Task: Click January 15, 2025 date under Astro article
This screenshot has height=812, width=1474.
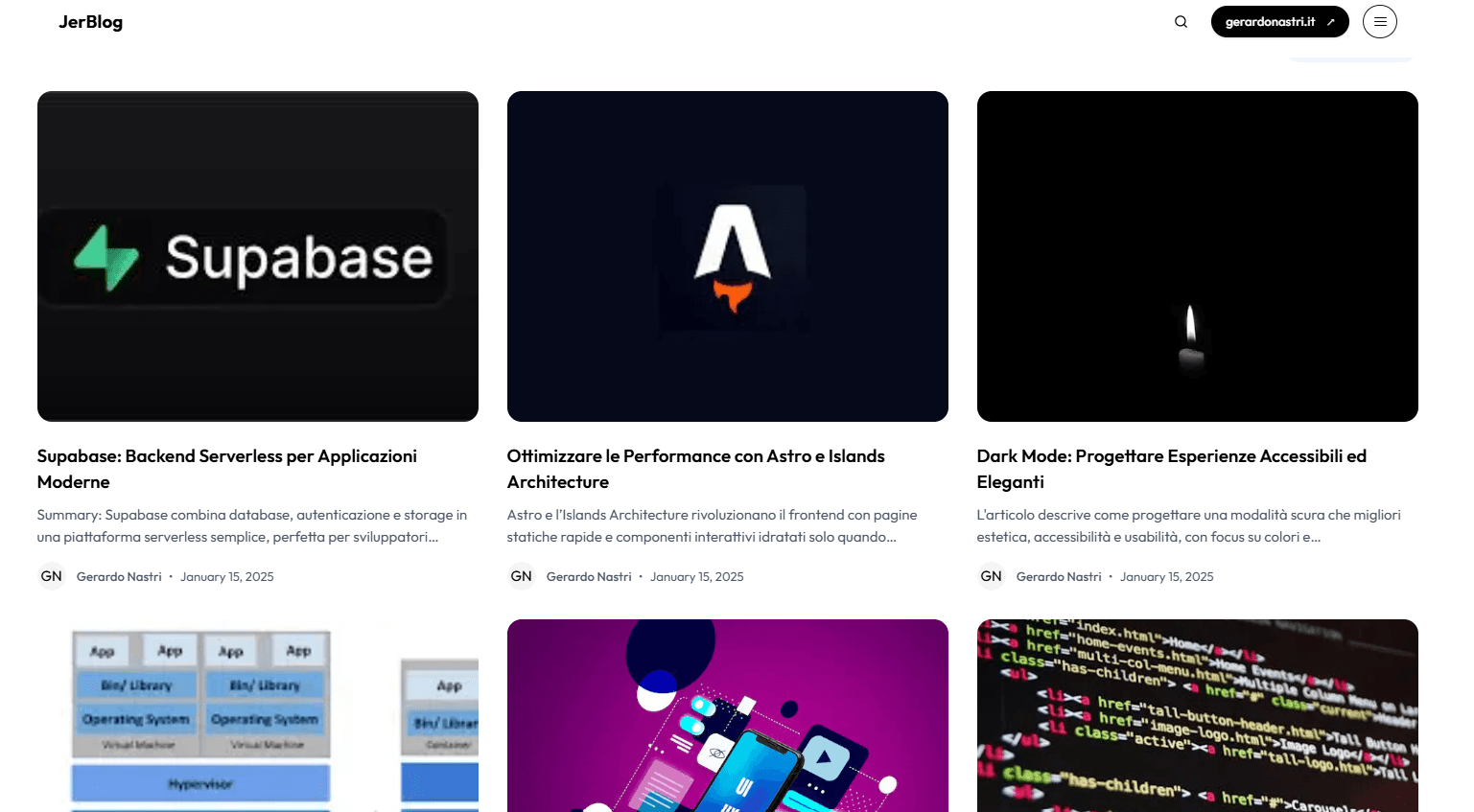Action: tap(697, 577)
